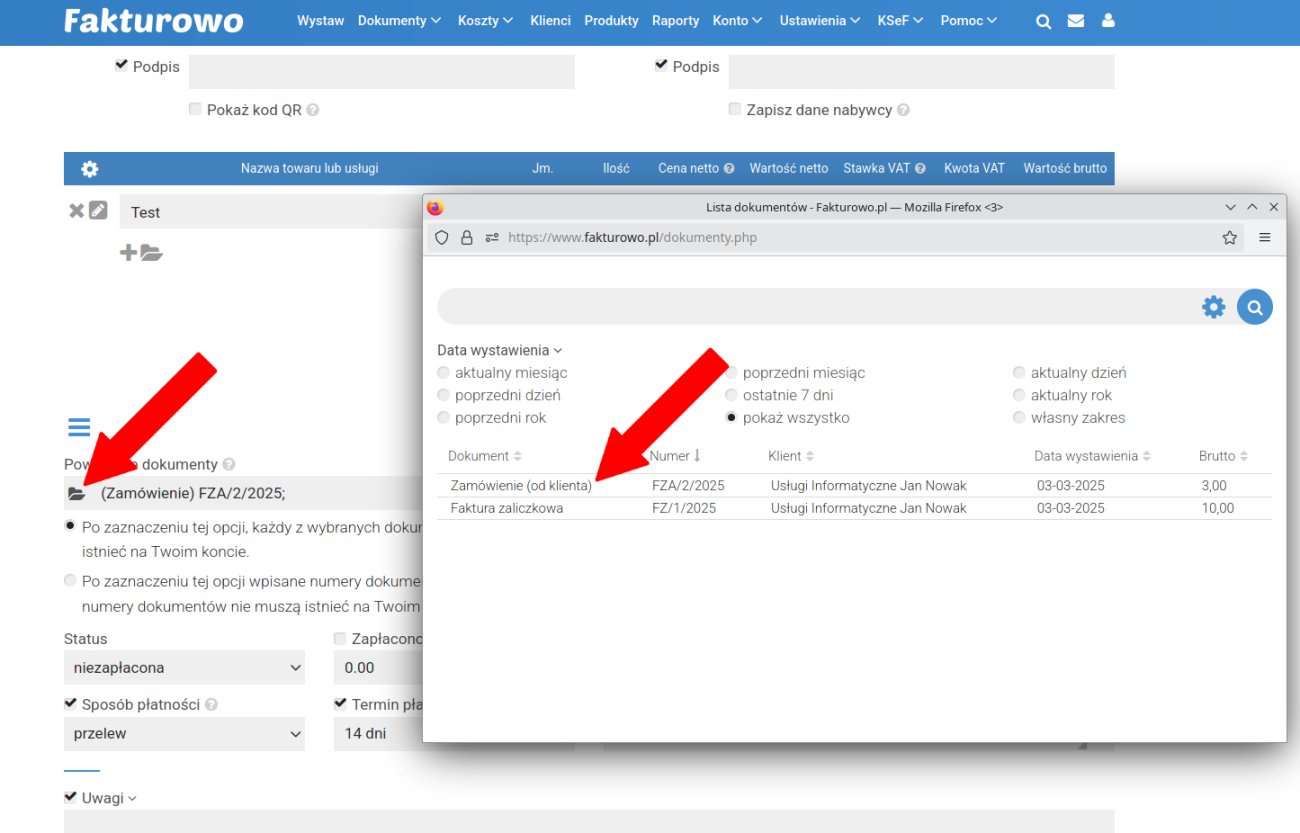The width and height of the screenshot is (1300, 833).
Task: Toggle the left Podpis checkbox
Action: pos(122,66)
